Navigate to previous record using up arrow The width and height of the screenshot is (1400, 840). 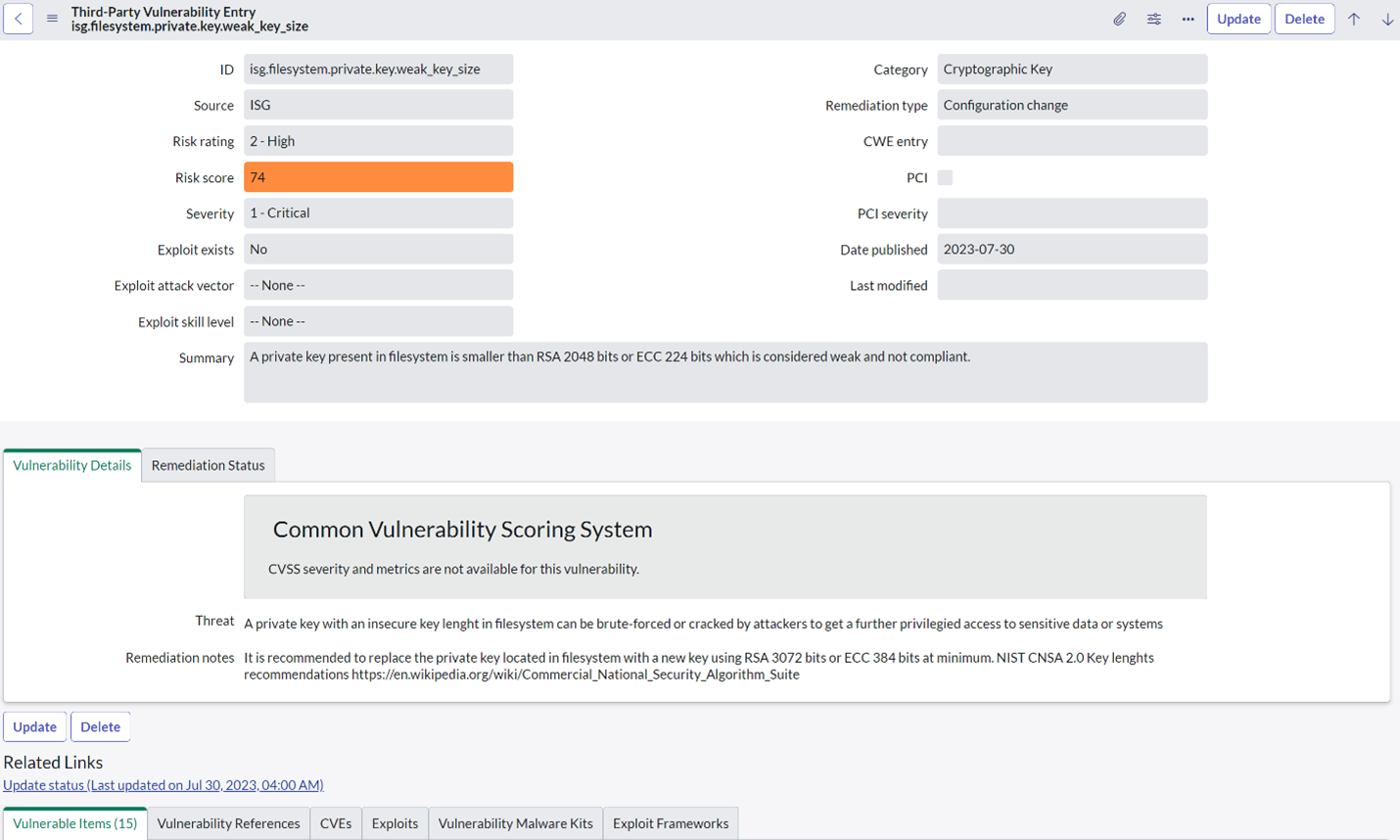pos(1354,18)
